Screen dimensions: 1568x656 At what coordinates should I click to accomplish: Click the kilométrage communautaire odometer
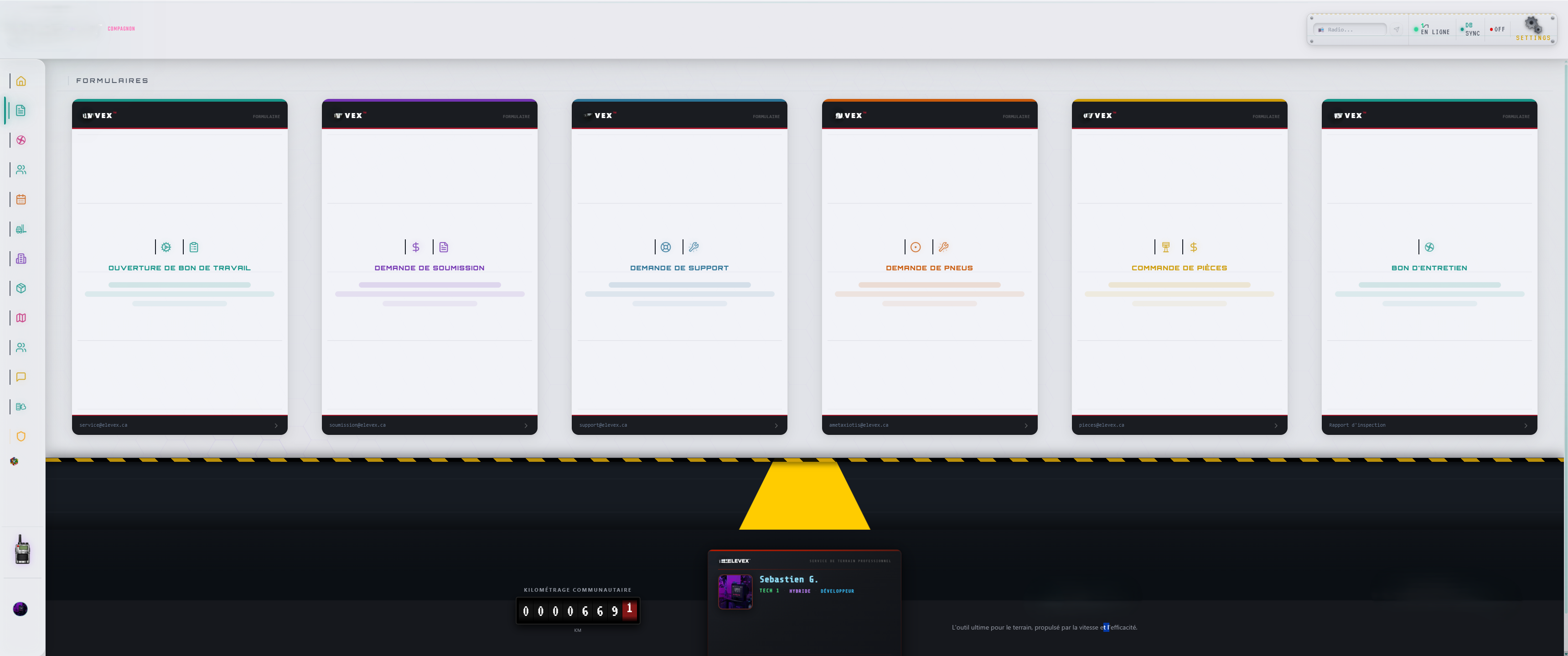[578, 610]
